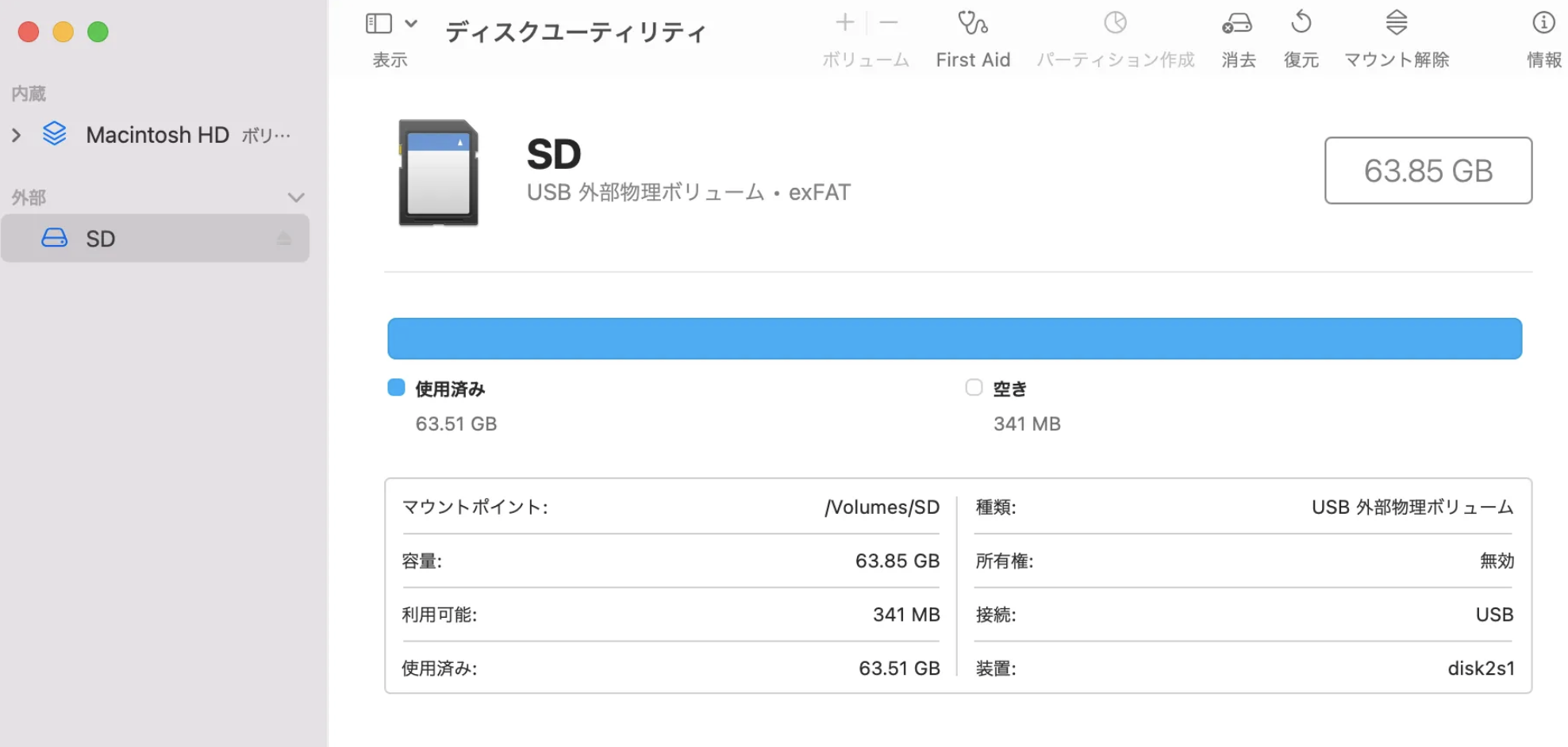The width and height of the screenshot is (1568, 747).
Task: Erase the disk with 消去 icon
Action: pyautogui.click(x=1238, y=23)
